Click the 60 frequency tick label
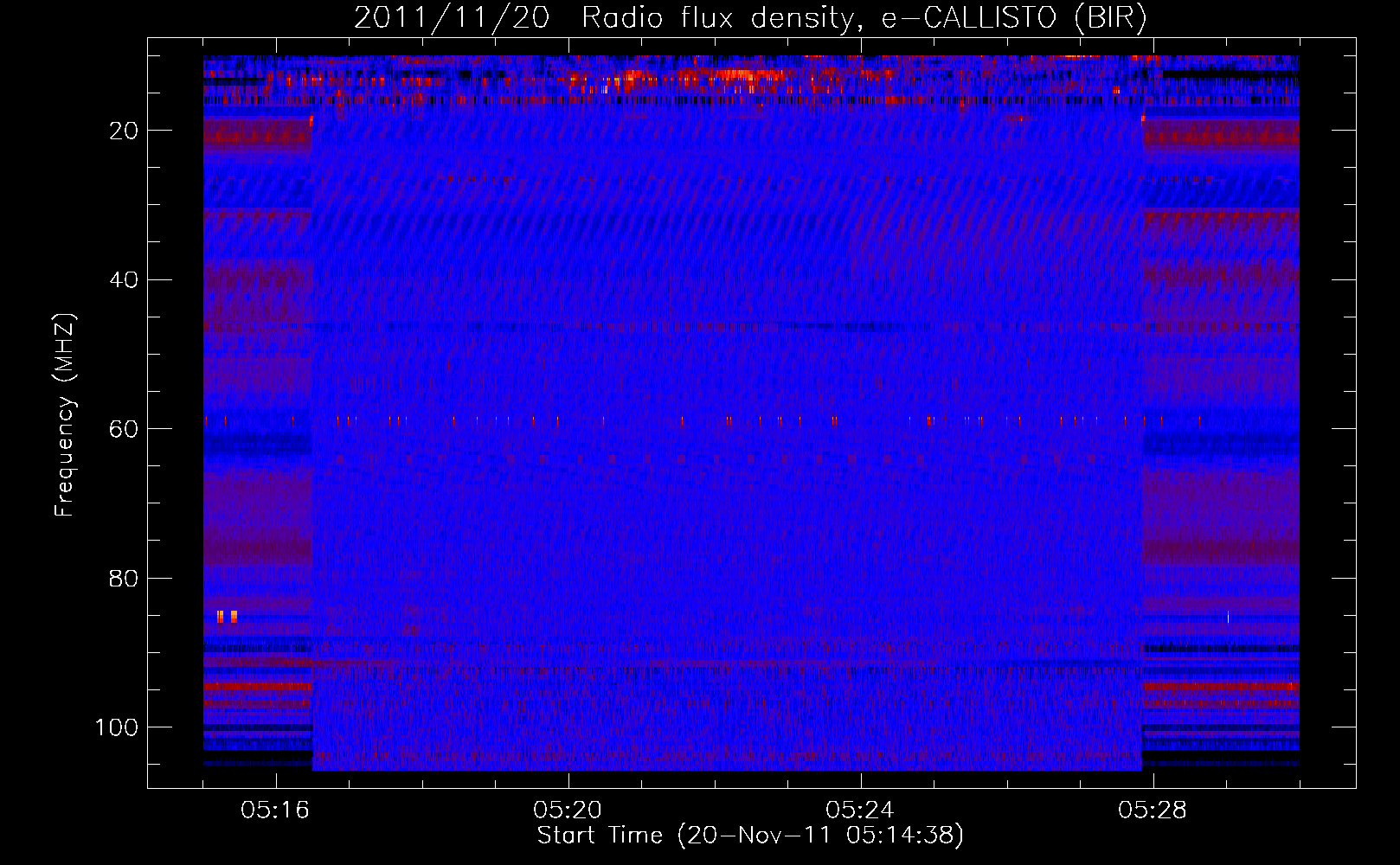This screenshot has height=865, width=1400. (125, 429)
